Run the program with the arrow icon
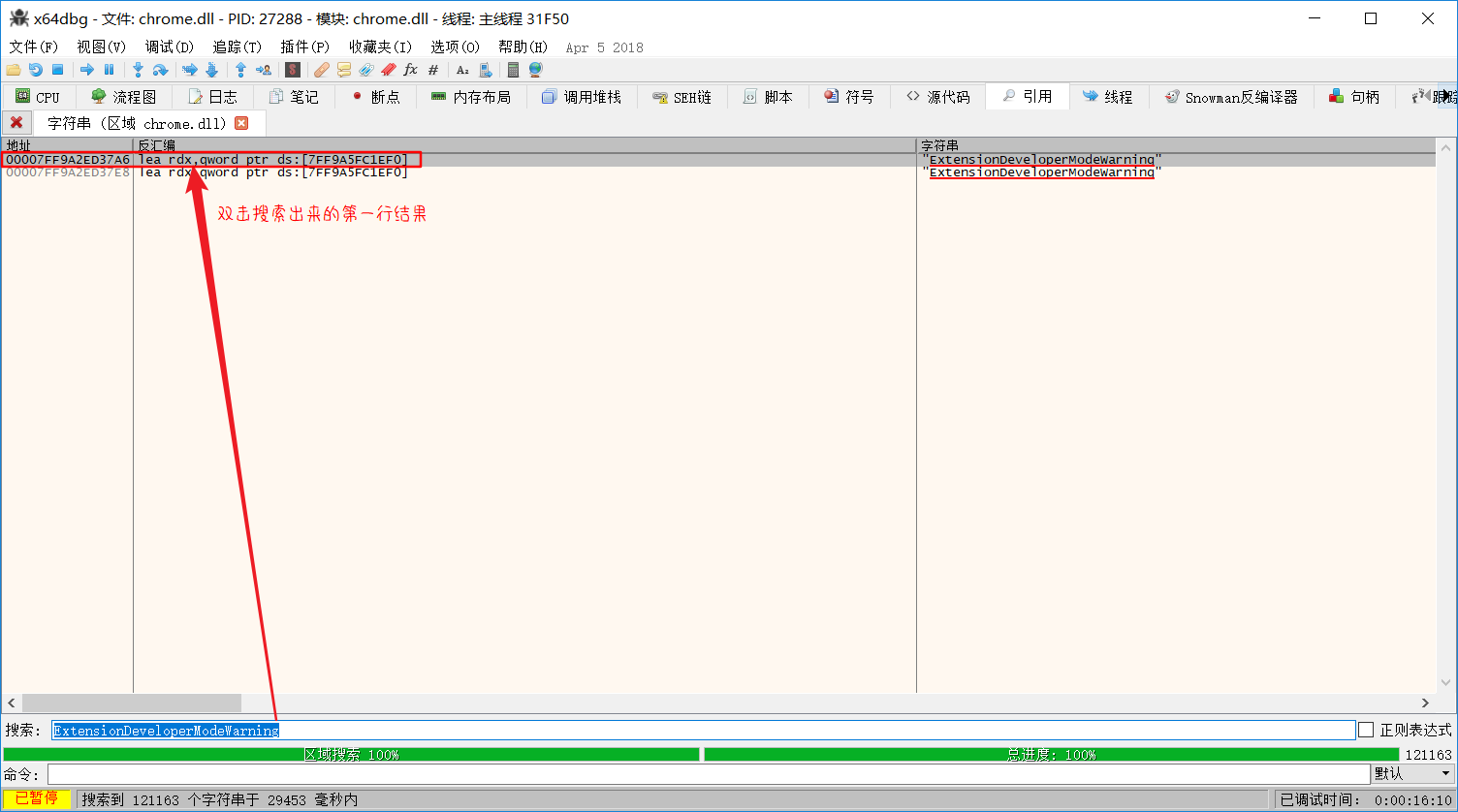 (87, 70)
